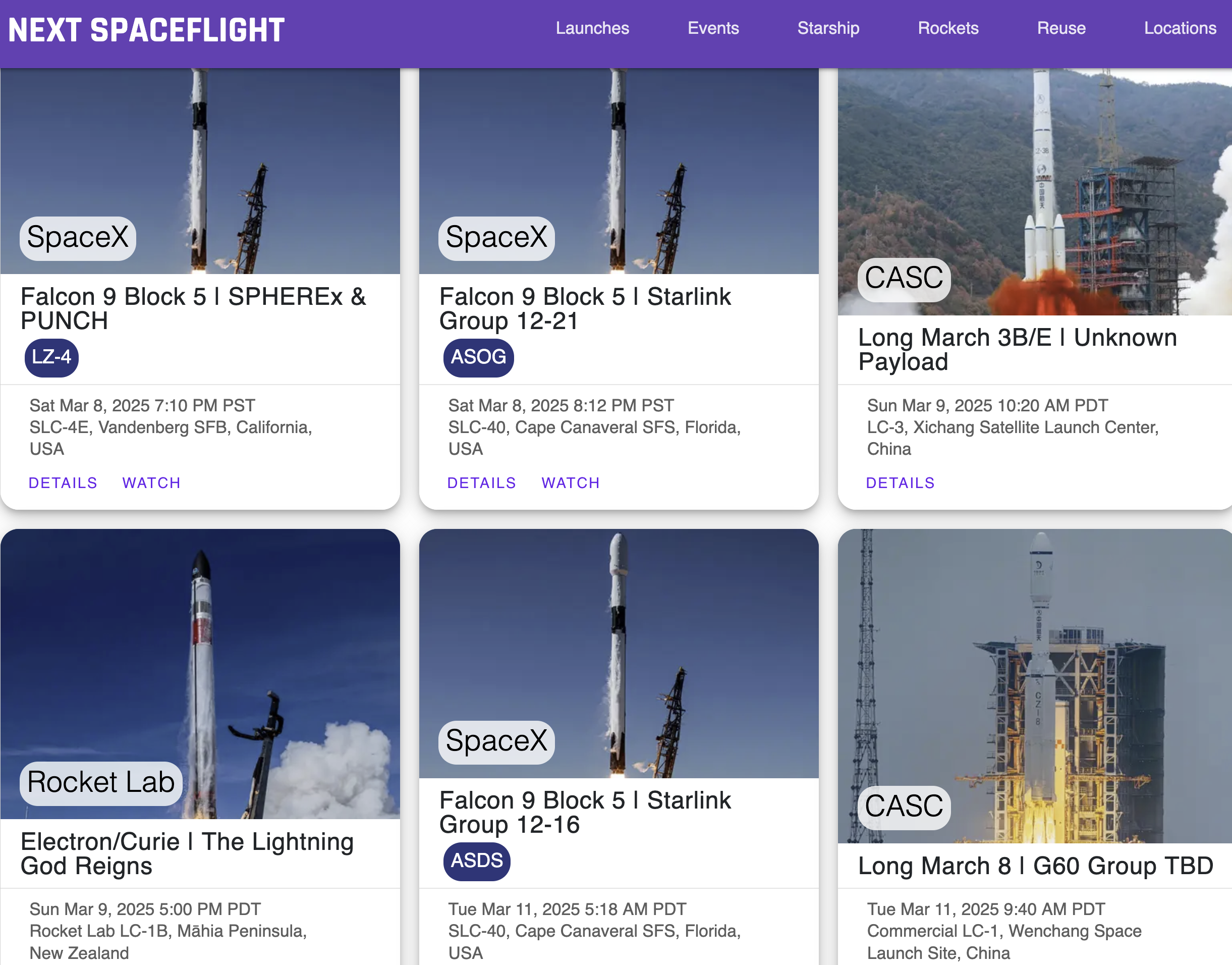Click WATCH on Starlink Group 12-21 card
This screenshot has width=1232, height=965.
[x=570, y=483]
